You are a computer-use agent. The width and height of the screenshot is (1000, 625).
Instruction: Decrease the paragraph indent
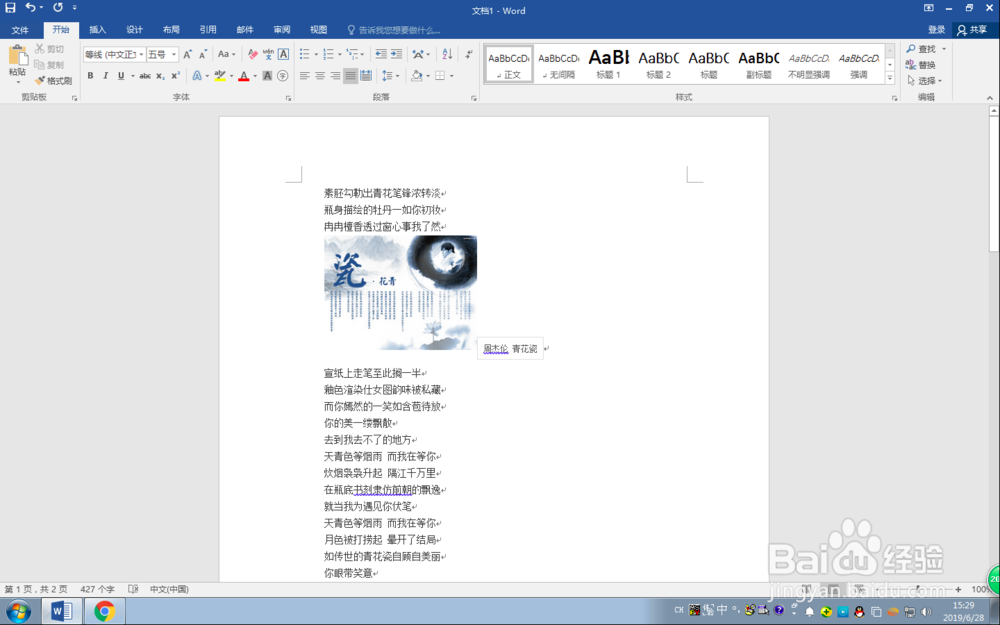pos(381,54)
